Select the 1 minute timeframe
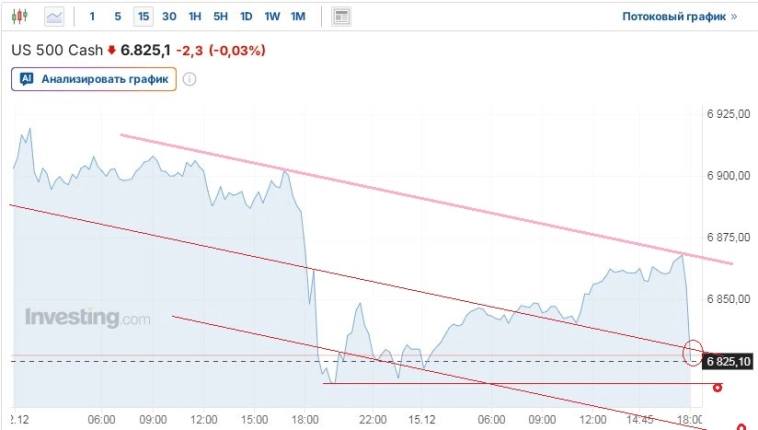 click(93, 16)
